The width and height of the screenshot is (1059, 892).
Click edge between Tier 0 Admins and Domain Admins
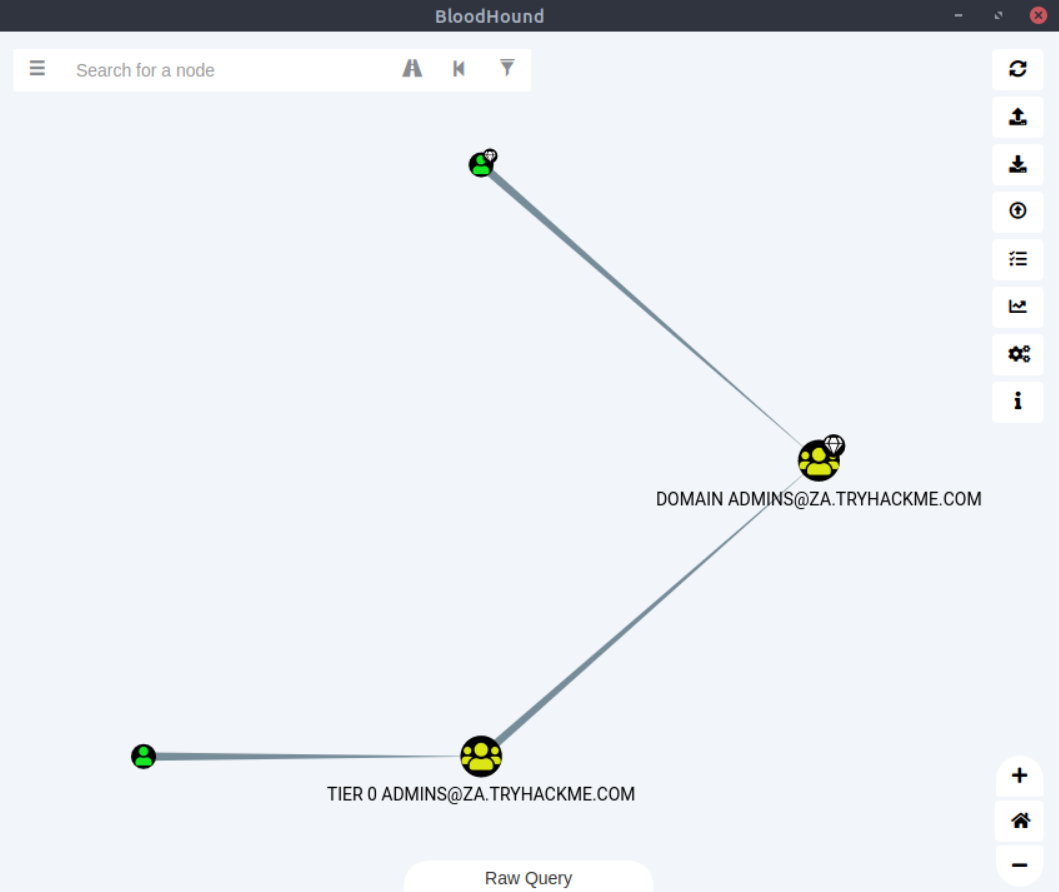tap(648, 610)
